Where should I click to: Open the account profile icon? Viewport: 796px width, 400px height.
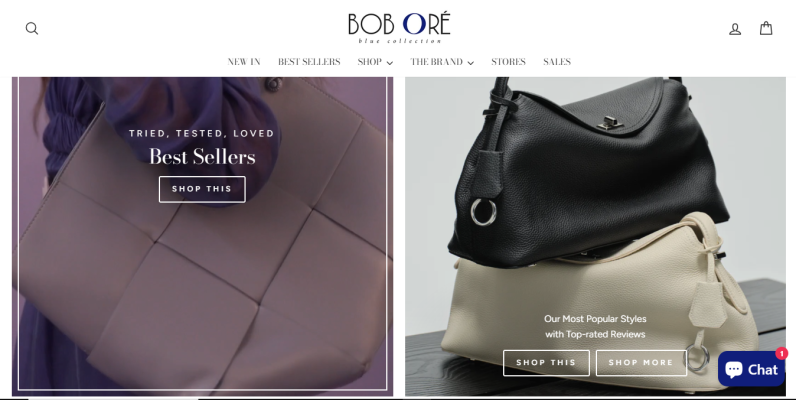pos(735,29)
